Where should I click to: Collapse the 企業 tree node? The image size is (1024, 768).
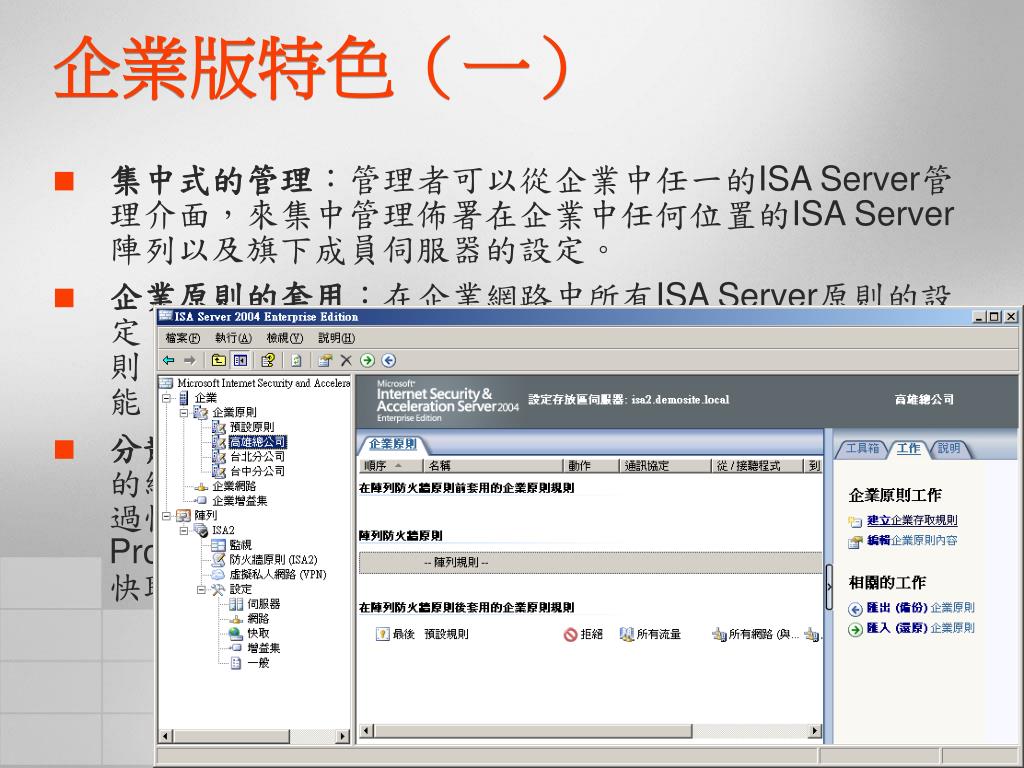[167, 398]
